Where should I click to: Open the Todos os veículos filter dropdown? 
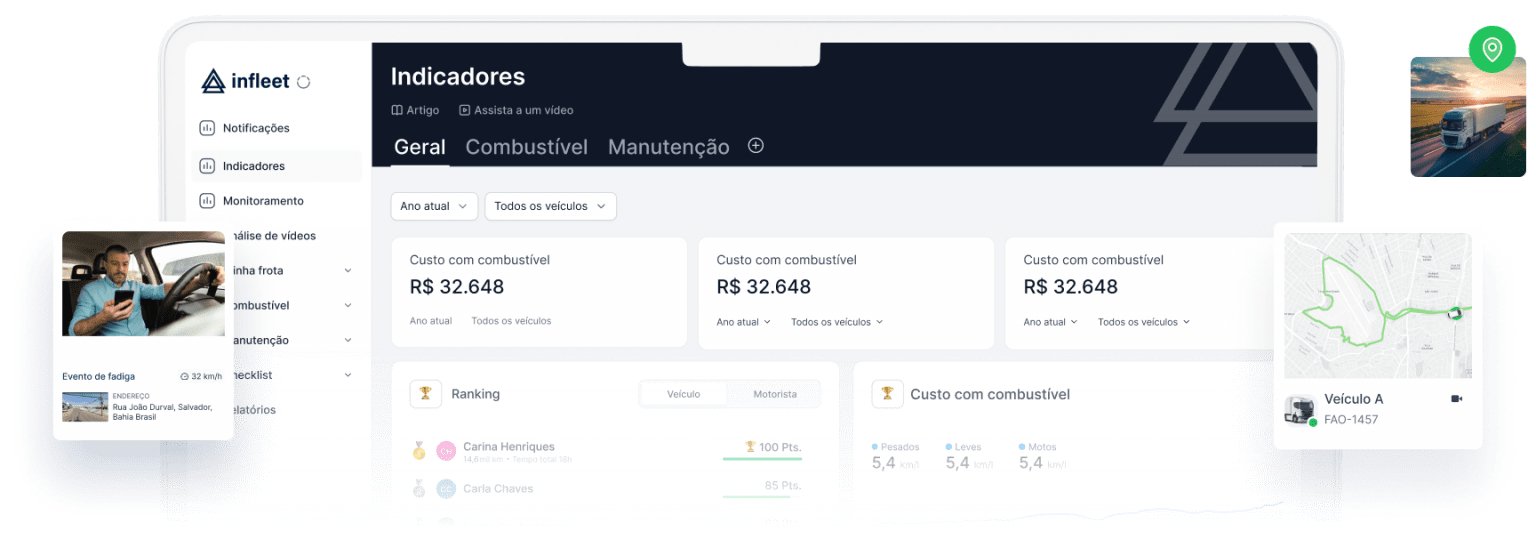tap(550, 206)
